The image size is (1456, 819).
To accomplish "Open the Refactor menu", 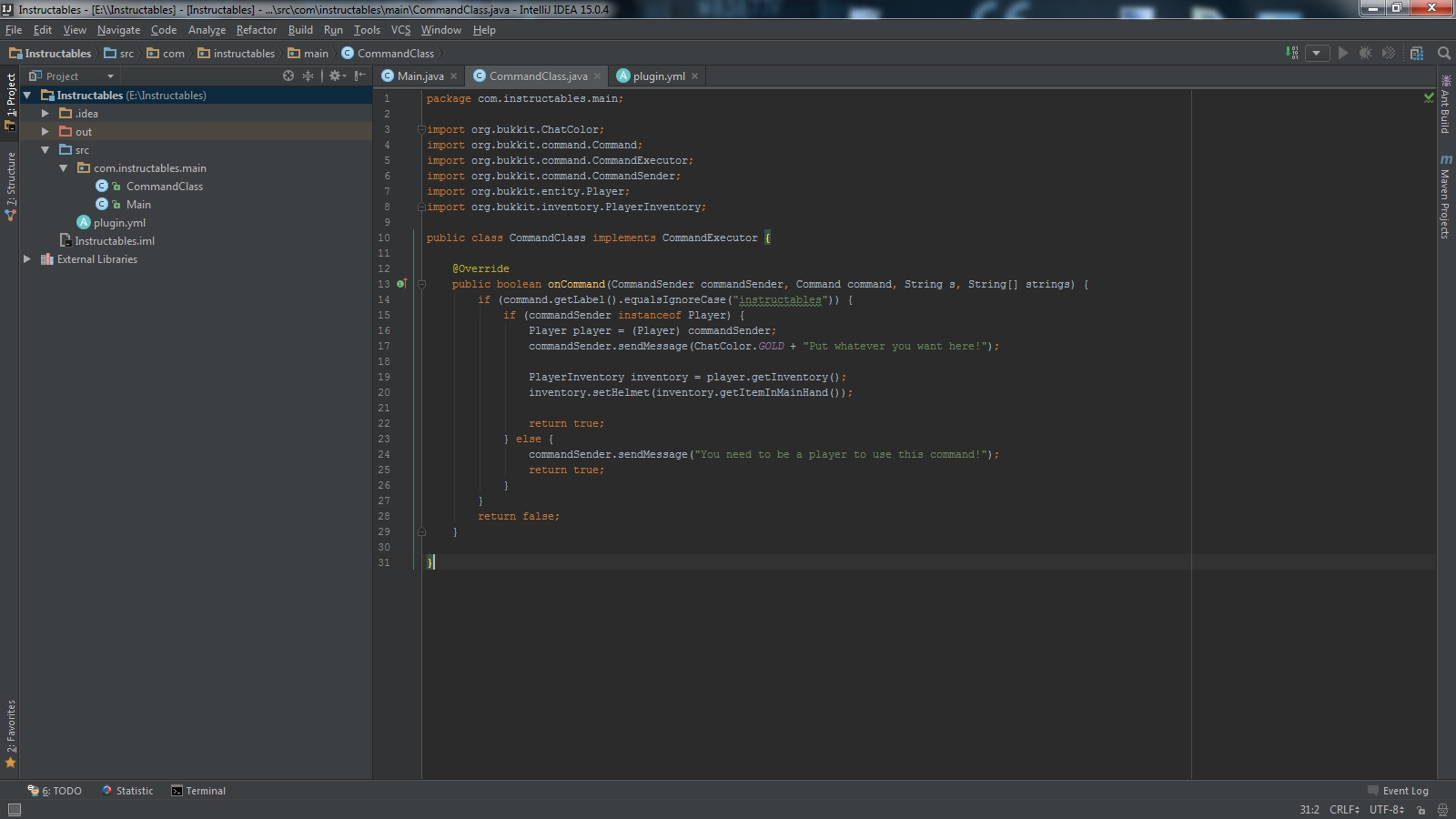I will (x=256, y=30).
